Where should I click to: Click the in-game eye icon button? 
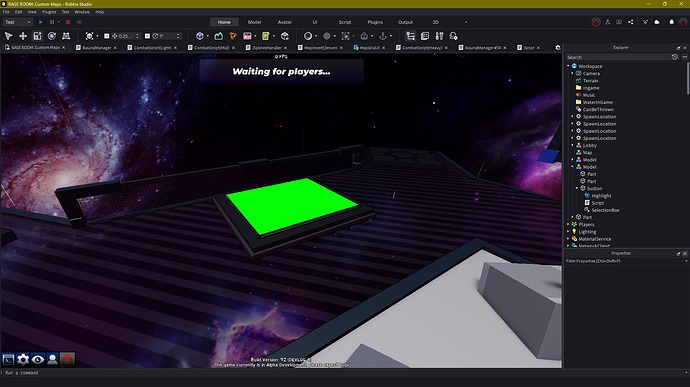(38, 360)
